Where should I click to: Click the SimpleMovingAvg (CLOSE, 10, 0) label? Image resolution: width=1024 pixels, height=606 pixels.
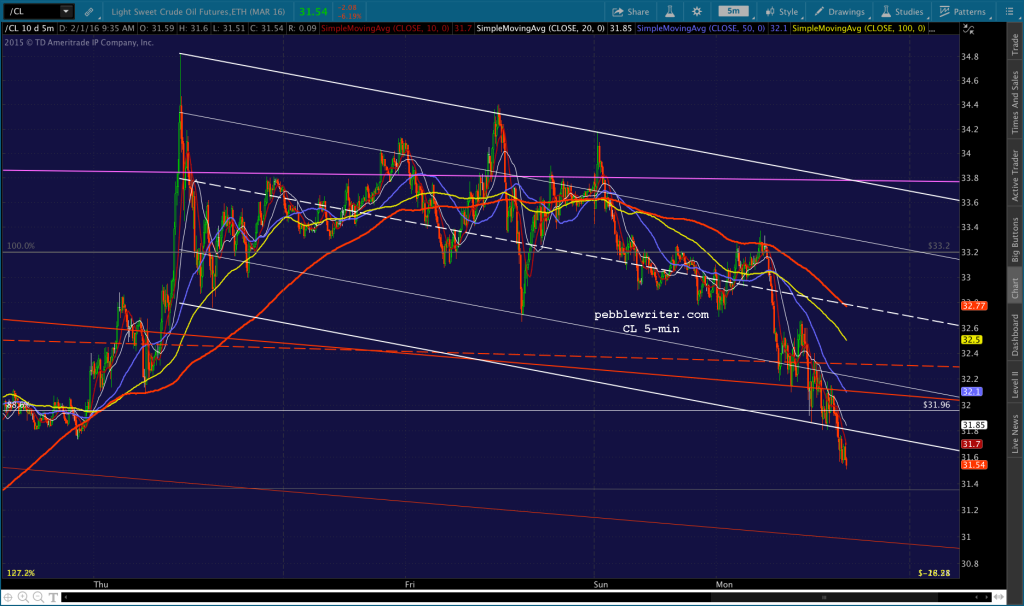coord(385,28)
